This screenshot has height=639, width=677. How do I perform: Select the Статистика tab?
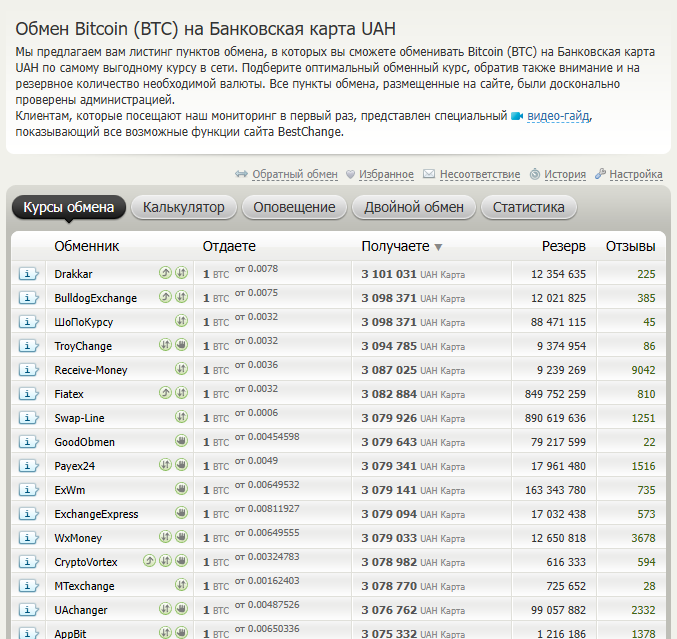[528, 207]
